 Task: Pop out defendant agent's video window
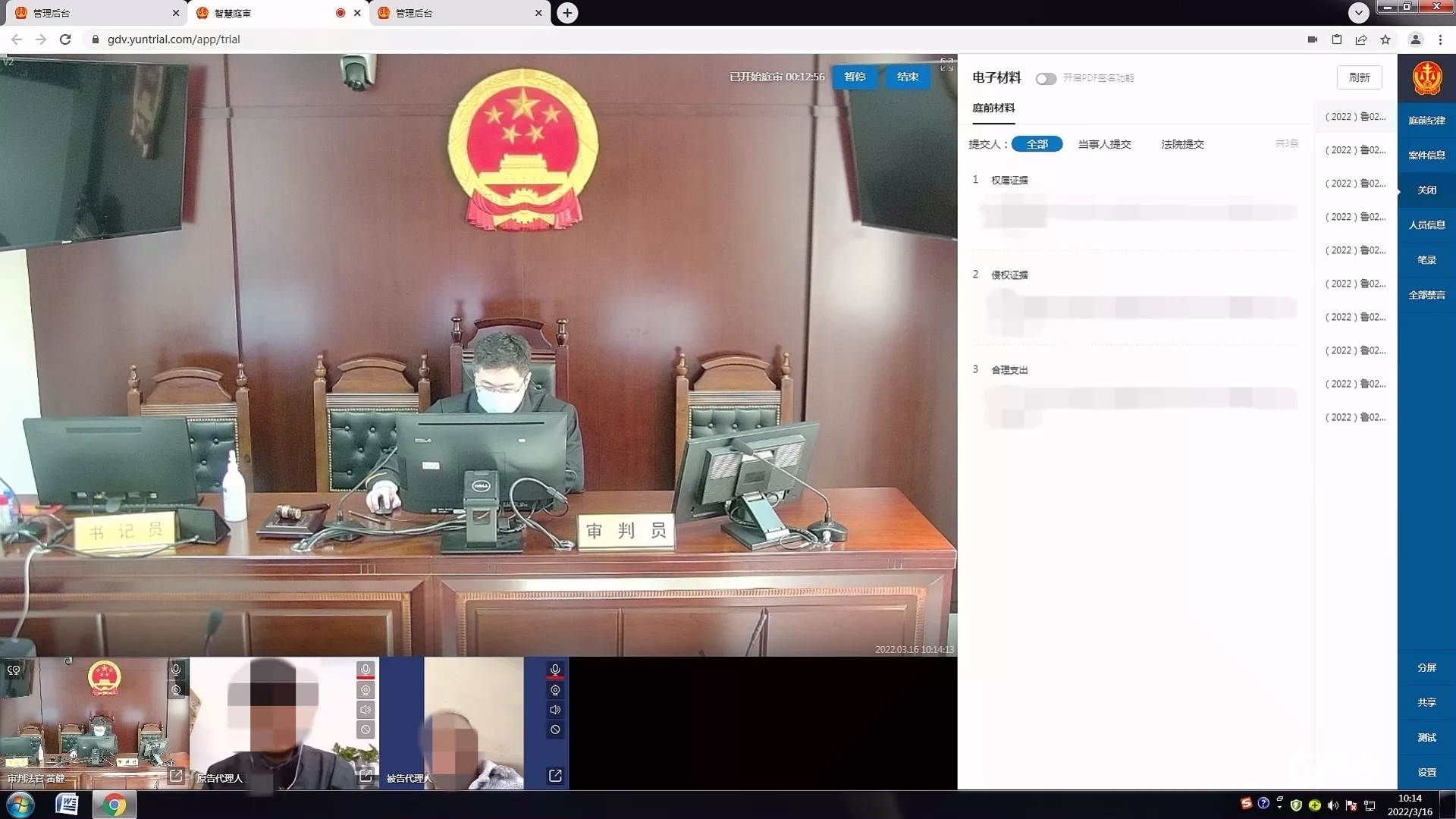(555, 776)
